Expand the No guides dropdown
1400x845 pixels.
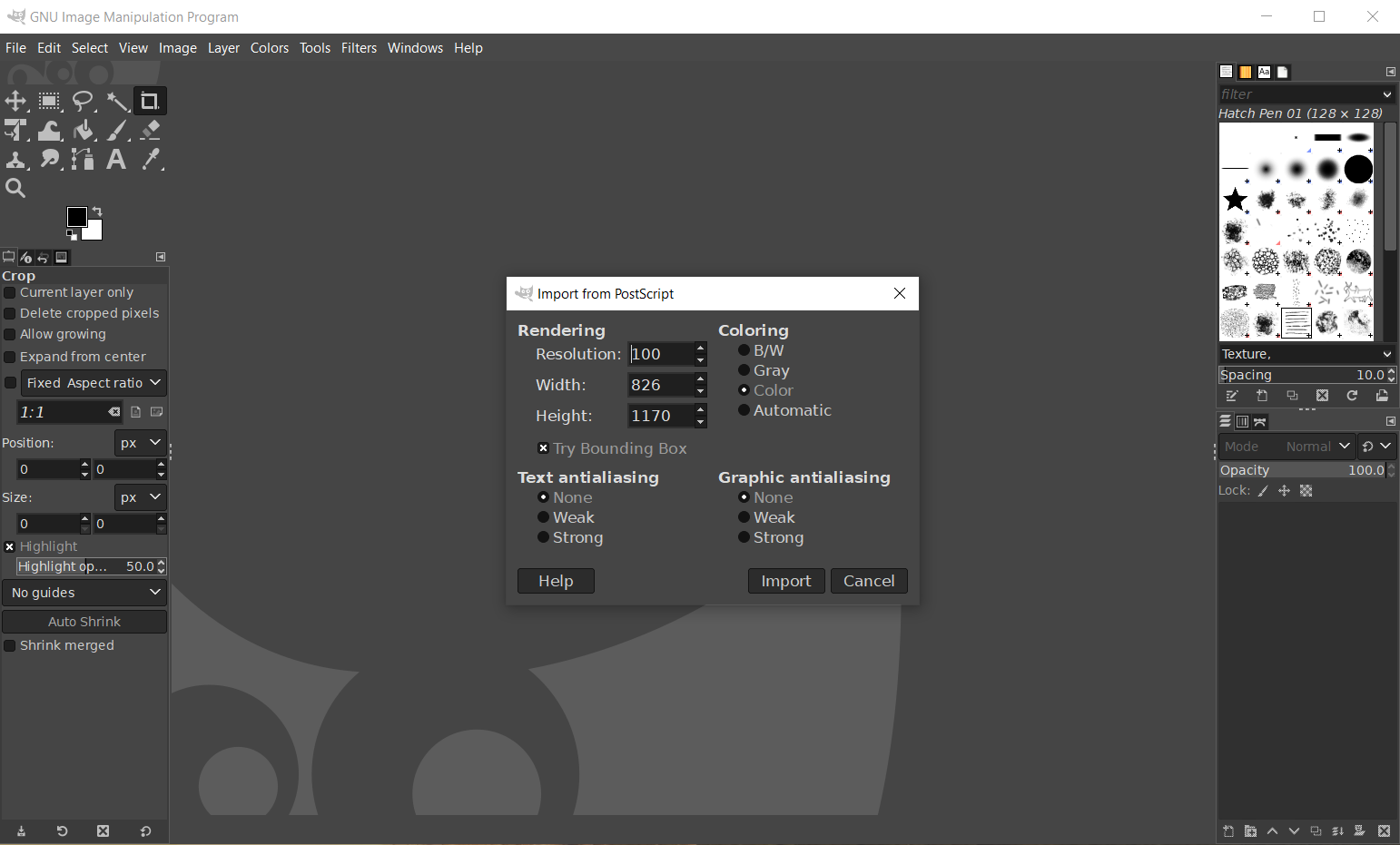pos(84,593)
